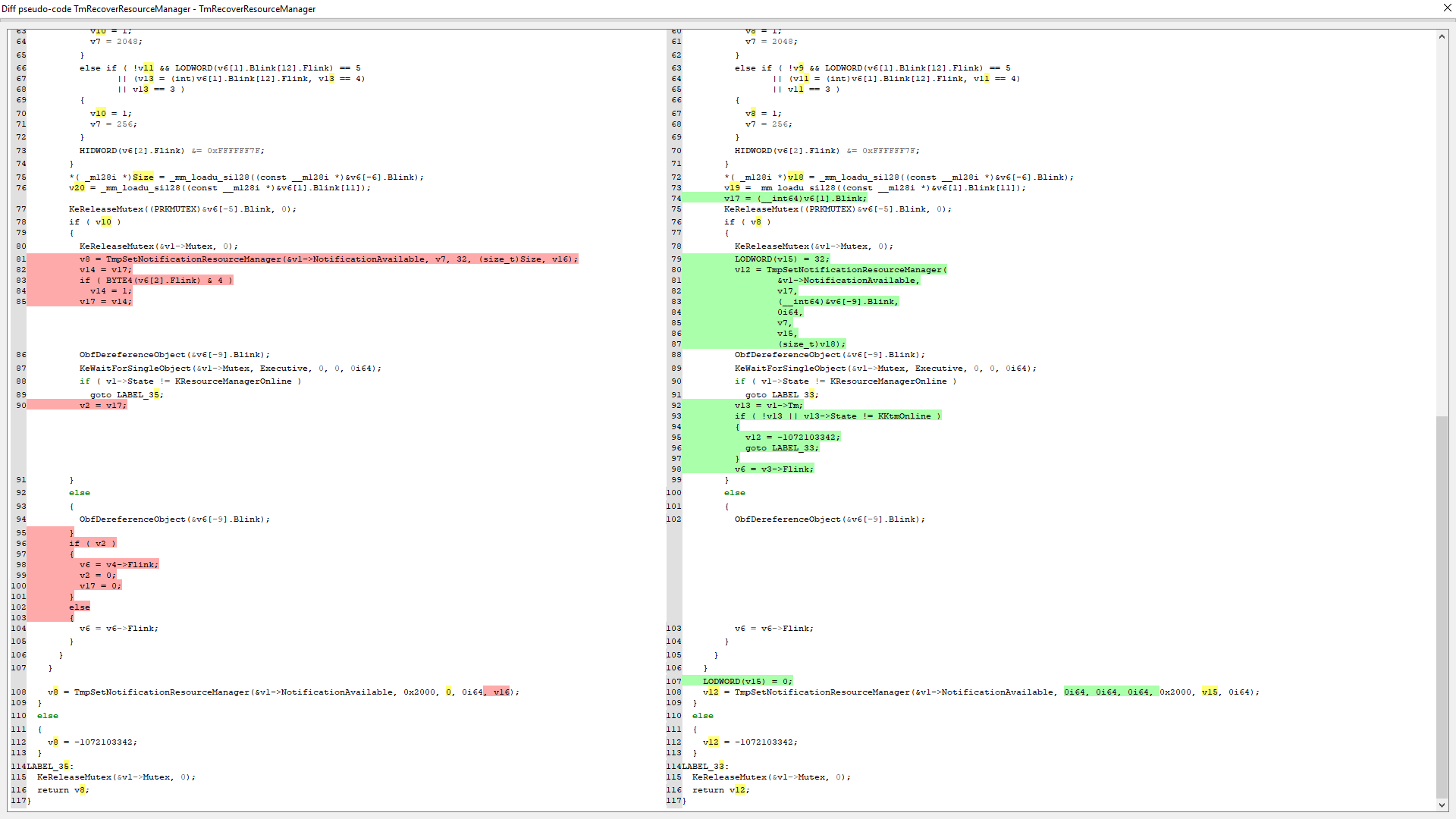Click removed line 'v2 = v17;' in left pane
This screenshot has height=819, width=1456.
point(102,405)
